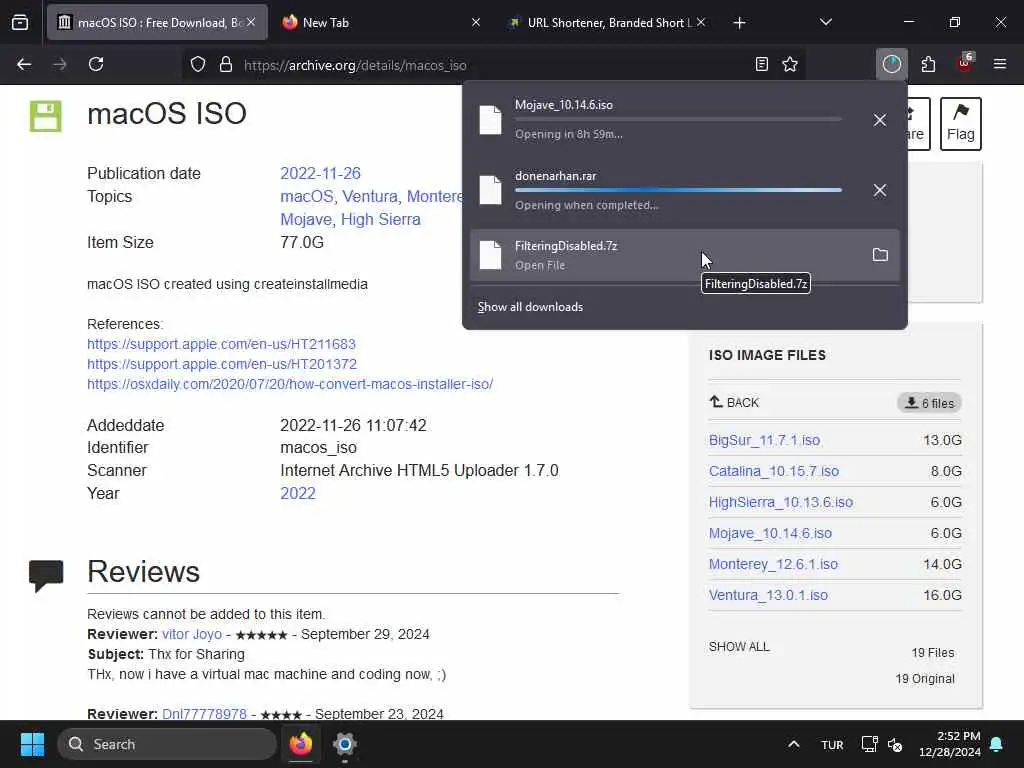Open the osxdaily.com reference link

click(x=290, y=384)
